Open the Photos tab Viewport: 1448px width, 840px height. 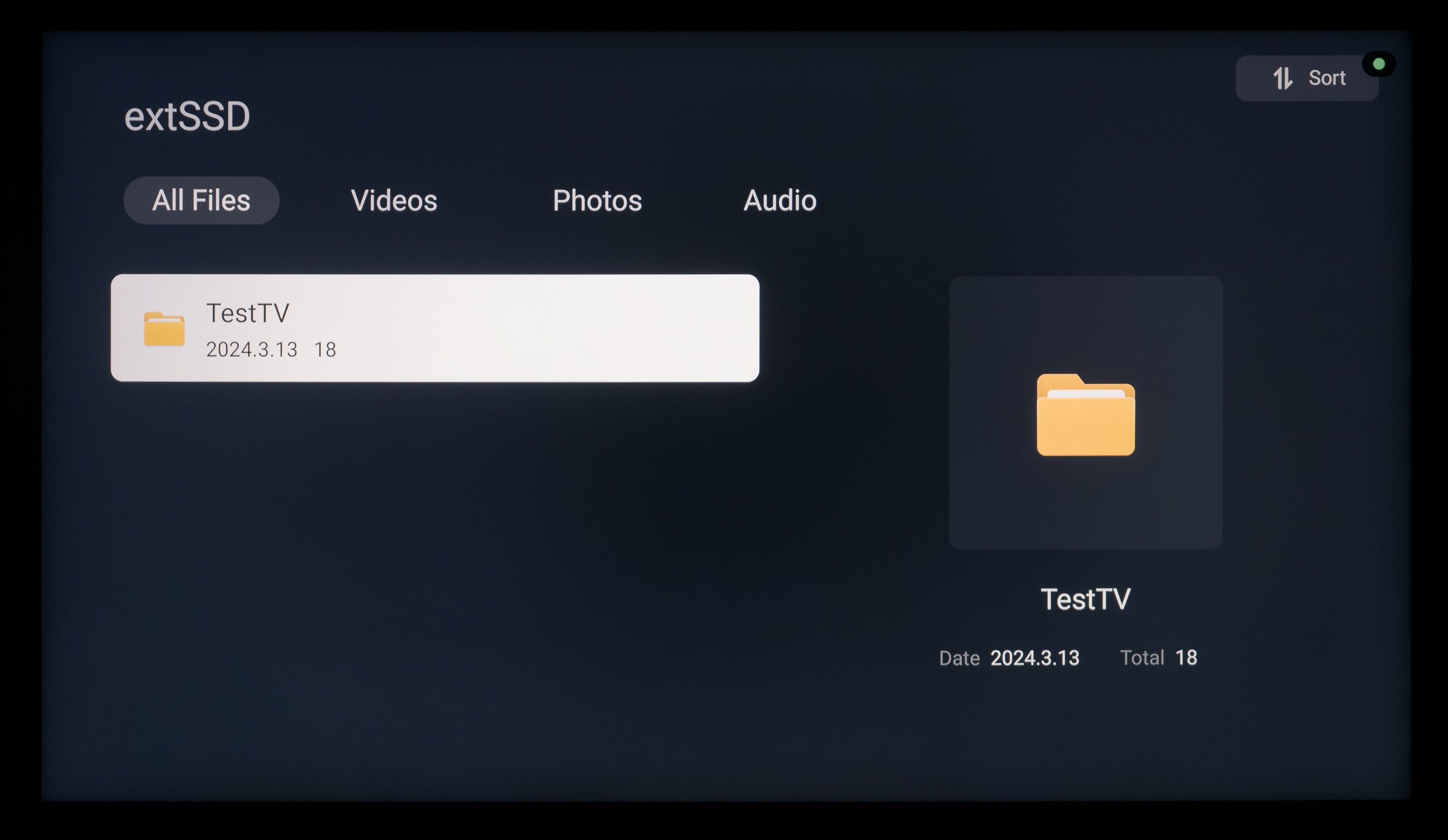click(x=597, y=200)
